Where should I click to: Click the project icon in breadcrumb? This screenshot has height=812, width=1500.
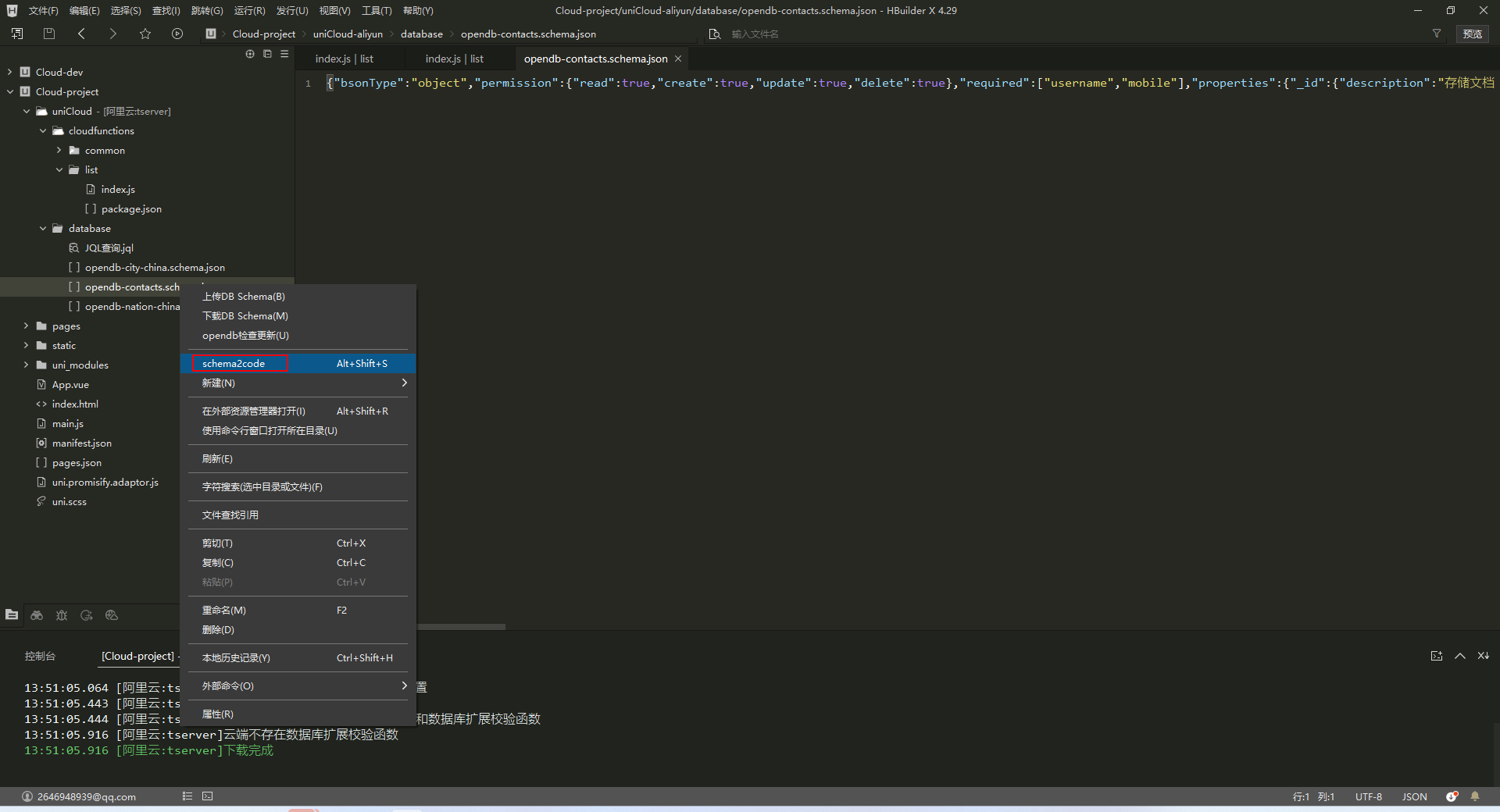pyautogui.click(x=211, y=34)
